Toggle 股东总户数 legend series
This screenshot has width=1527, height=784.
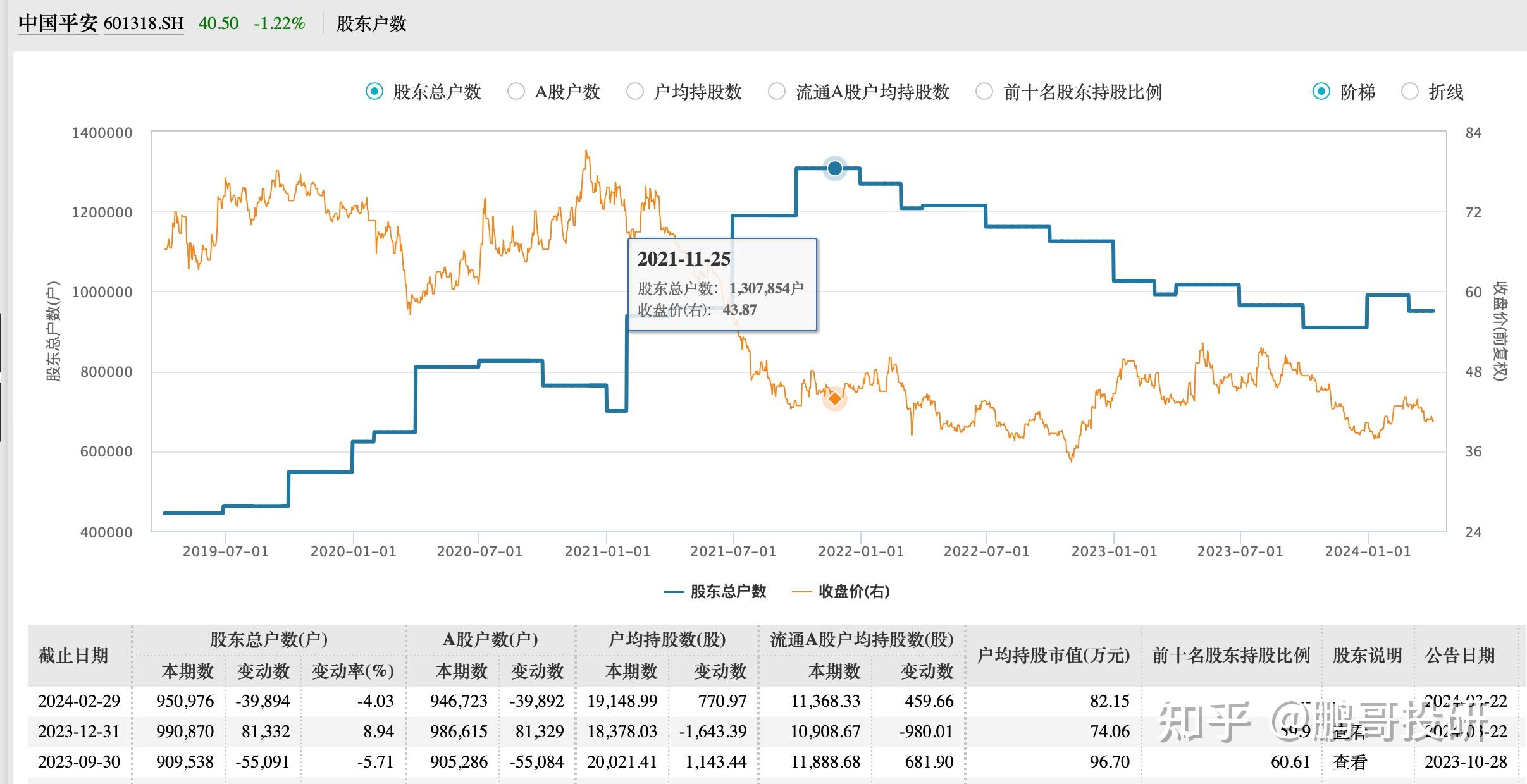[x=715, y=592]
